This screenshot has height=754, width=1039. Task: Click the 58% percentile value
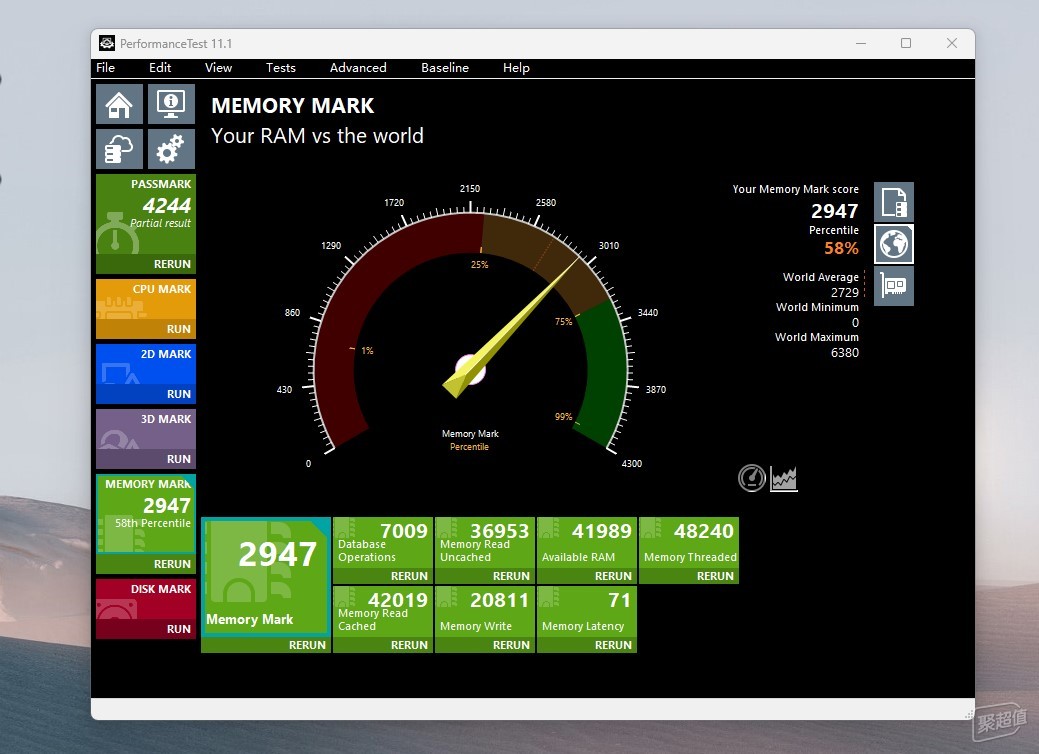click(841, 248)
